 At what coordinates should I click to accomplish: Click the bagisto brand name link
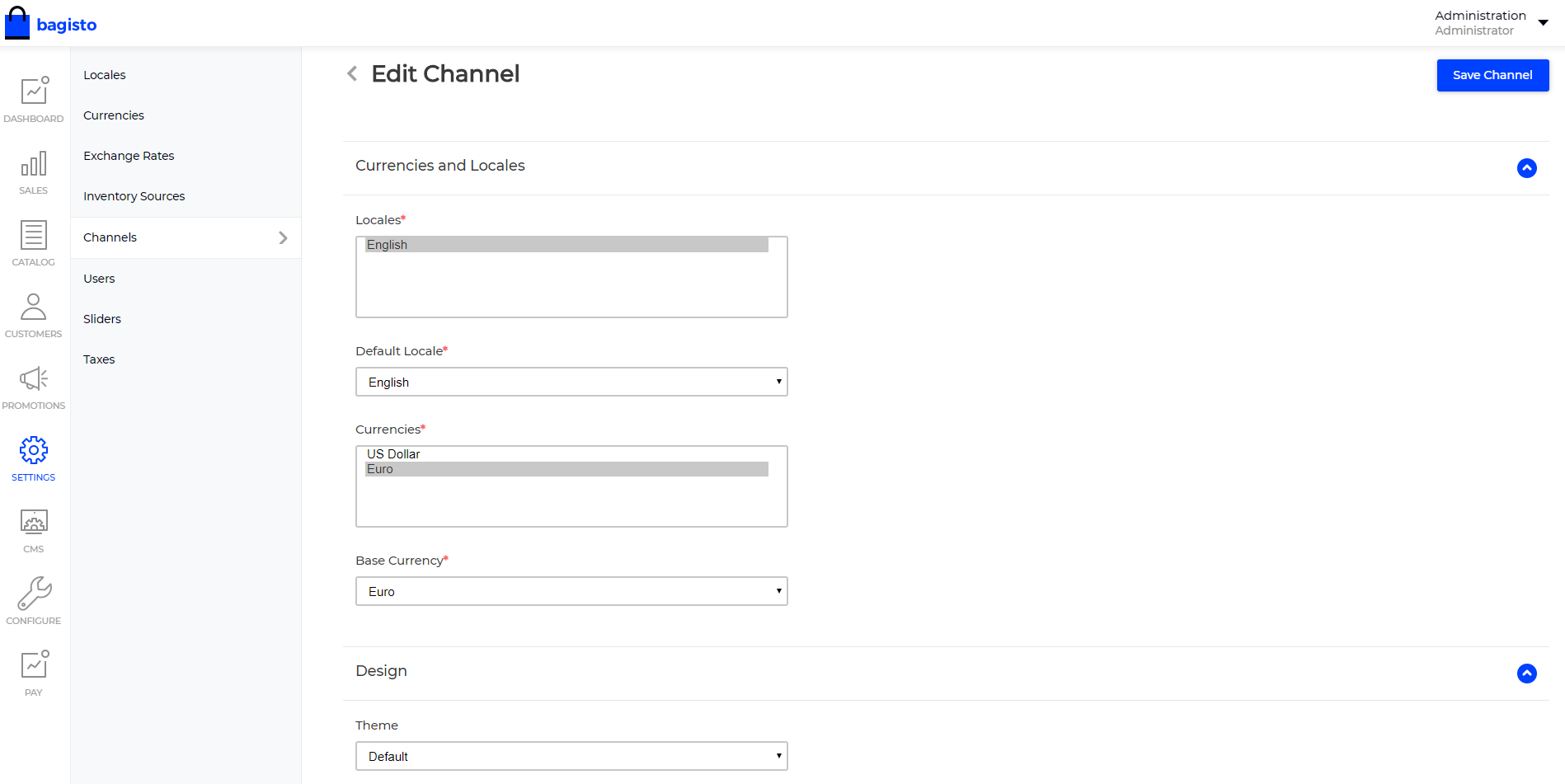pos(67,25)
